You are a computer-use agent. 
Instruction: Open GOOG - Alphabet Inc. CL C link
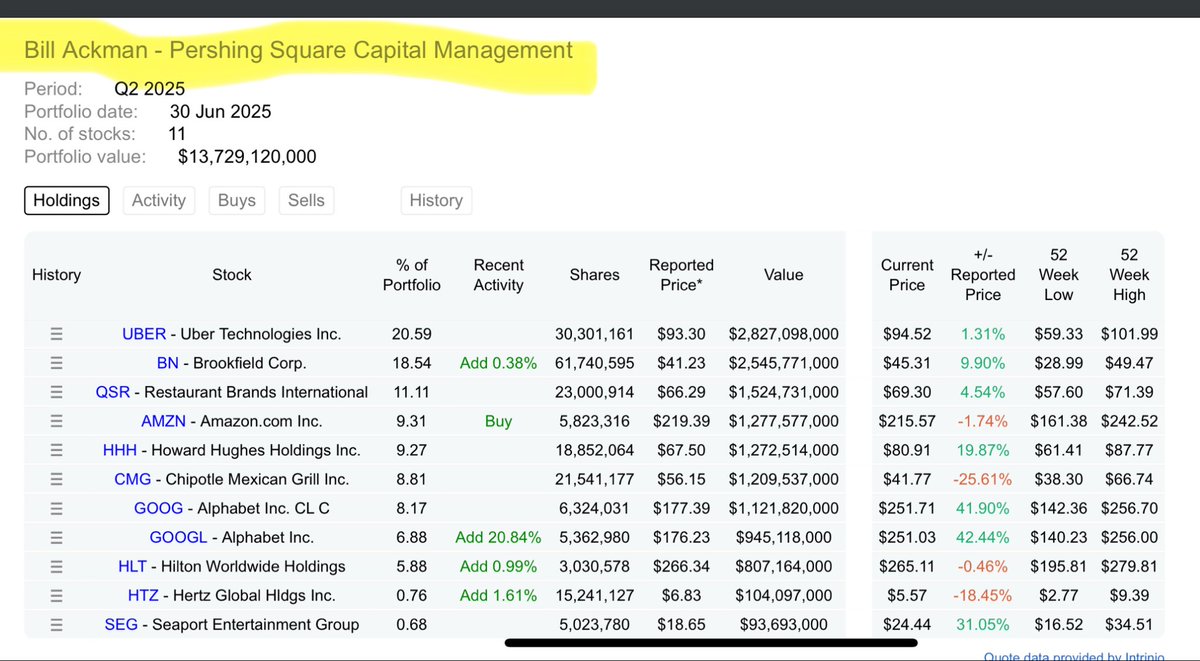click(232, 508)
